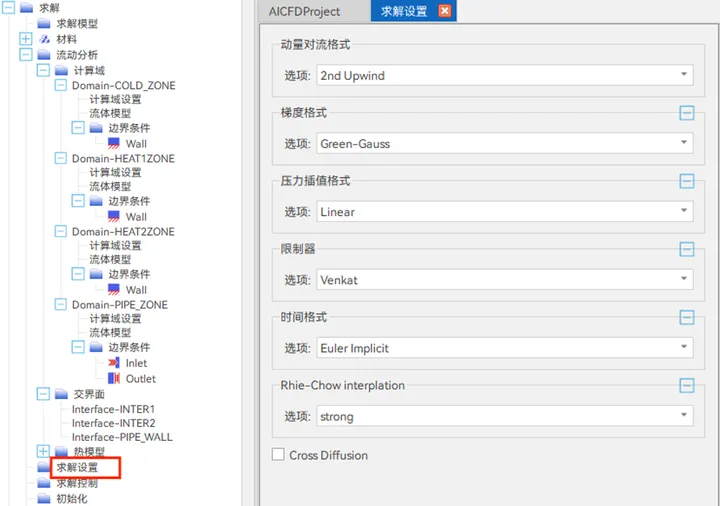Expand the 热模型 tree node
The image size is (720, 506).
click(x=43, y=451)
